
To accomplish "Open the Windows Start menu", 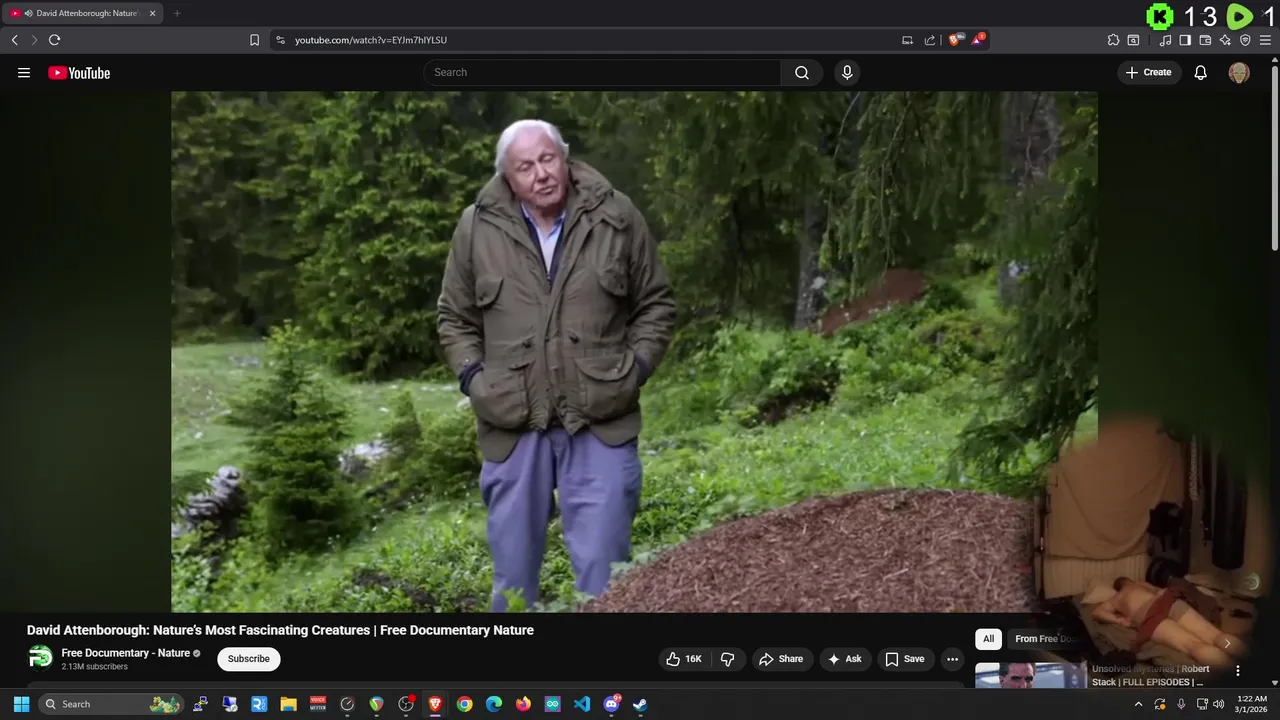I will coord(21,704).
